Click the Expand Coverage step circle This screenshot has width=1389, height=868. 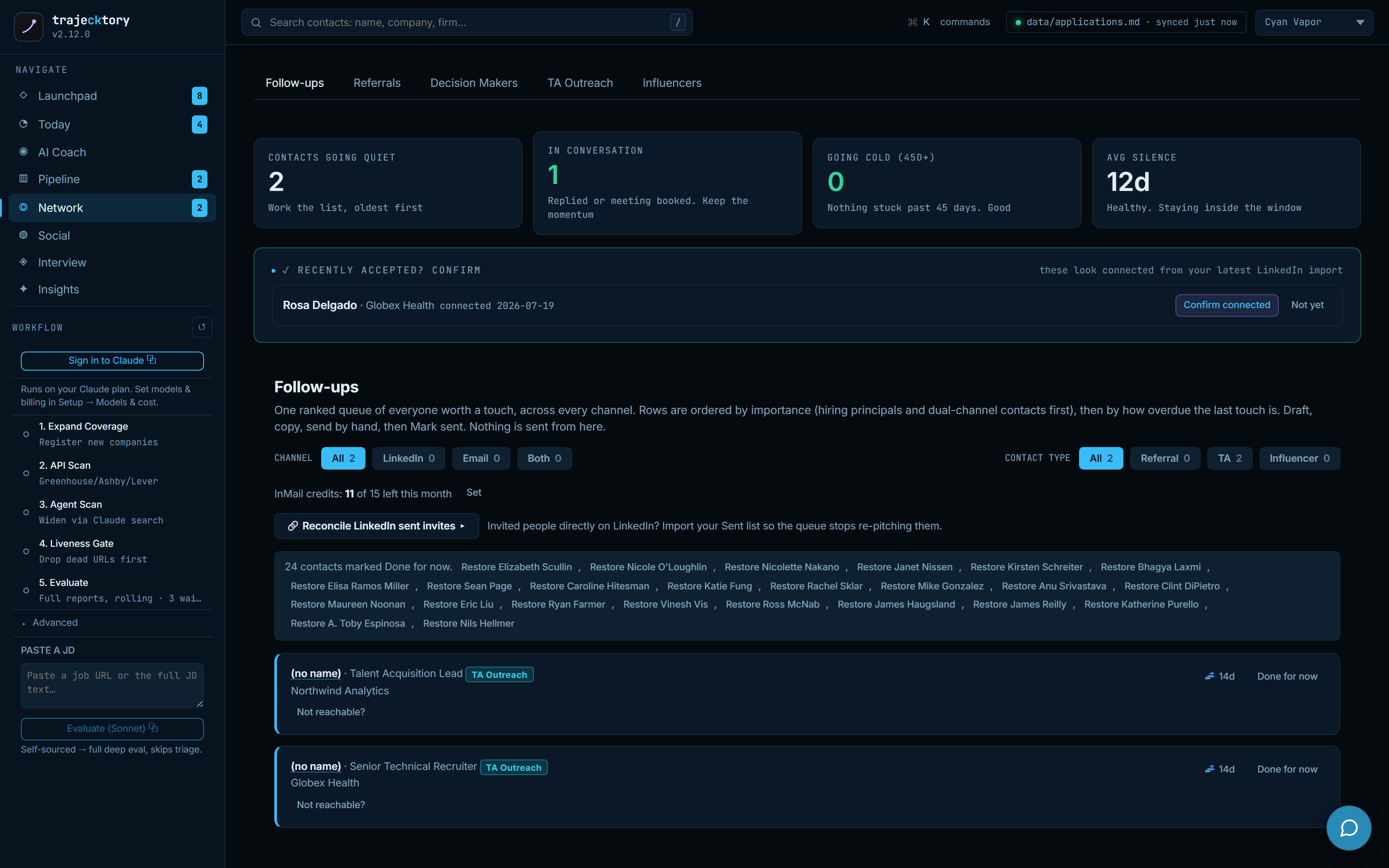26,434
